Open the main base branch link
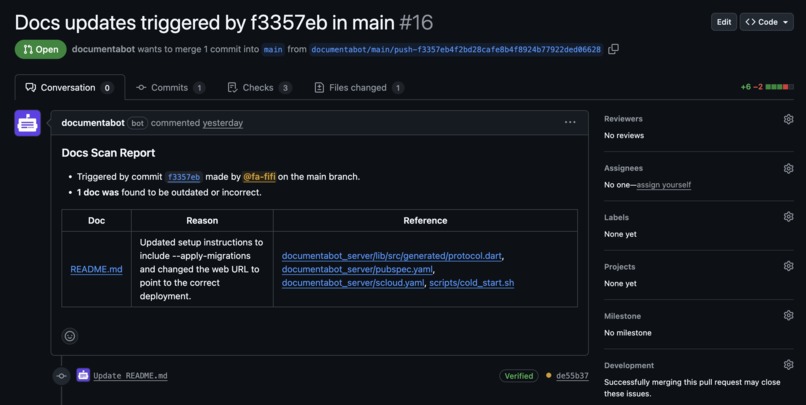This screenshot has width=806, height=405. click(273, 50)
